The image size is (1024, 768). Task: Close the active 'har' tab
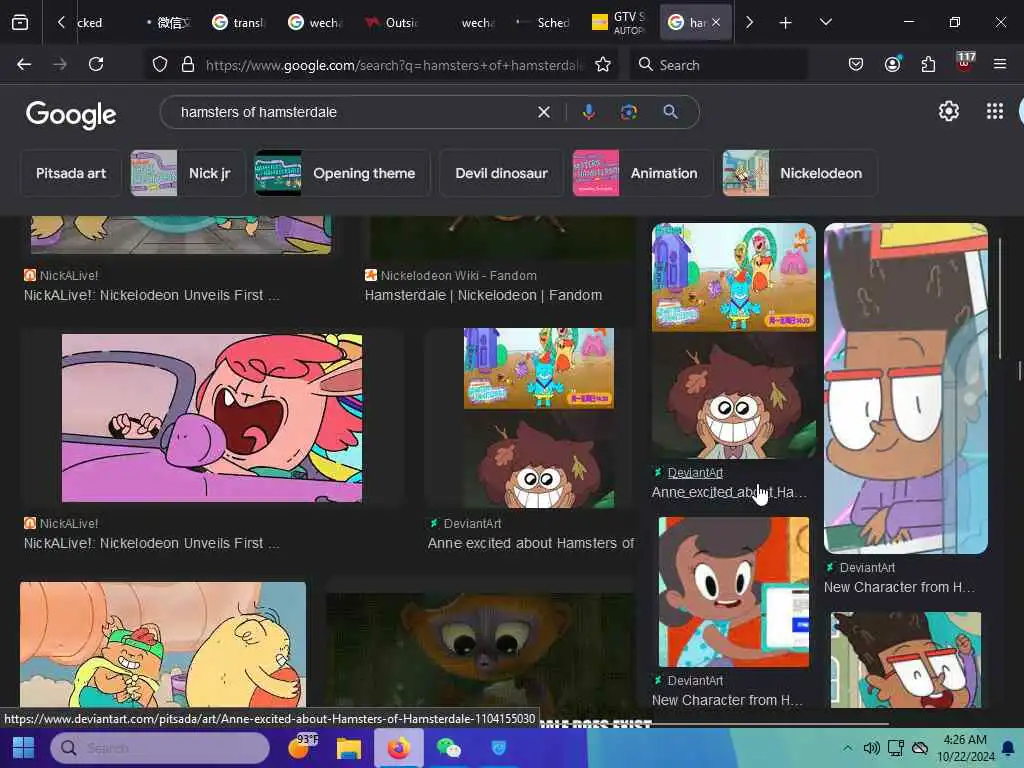point(716,22)
